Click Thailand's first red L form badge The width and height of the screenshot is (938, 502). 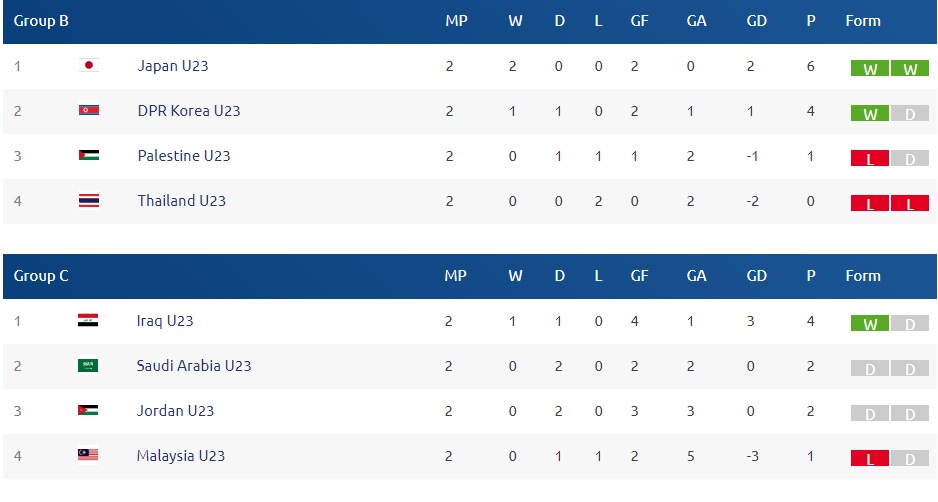[x=870, y=203]
